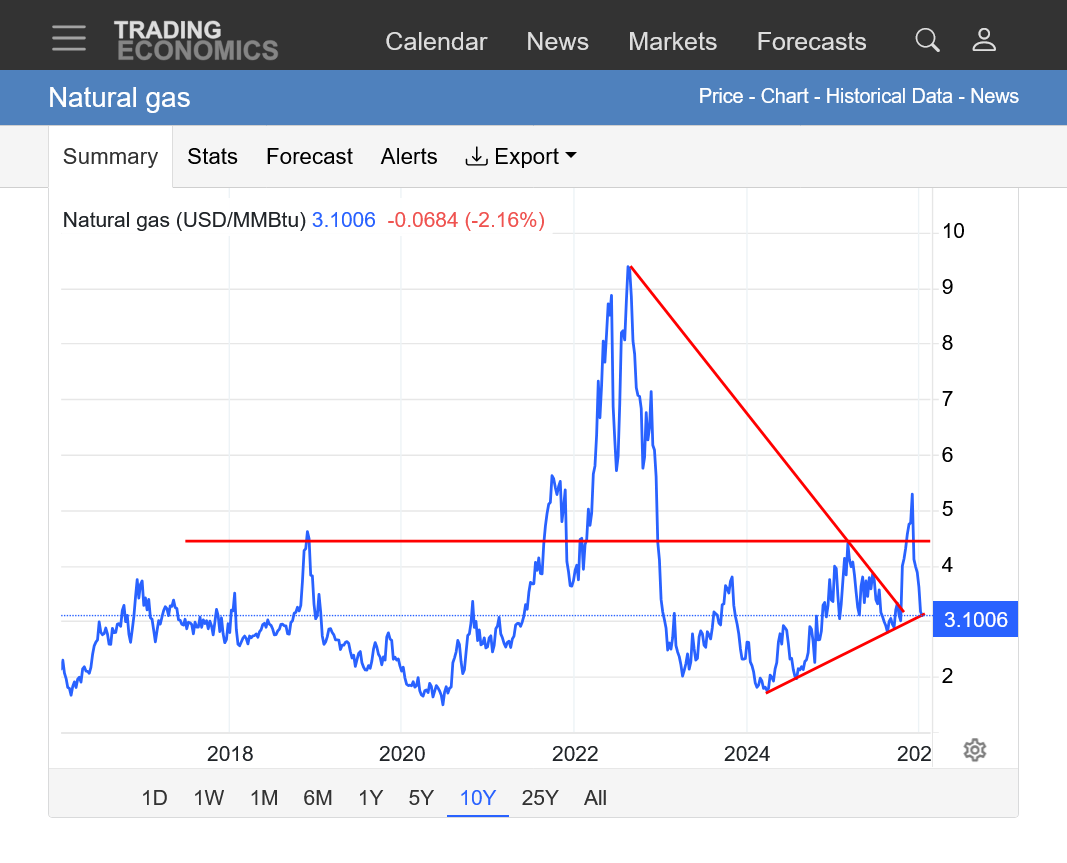Select the Summary tab

110,157
